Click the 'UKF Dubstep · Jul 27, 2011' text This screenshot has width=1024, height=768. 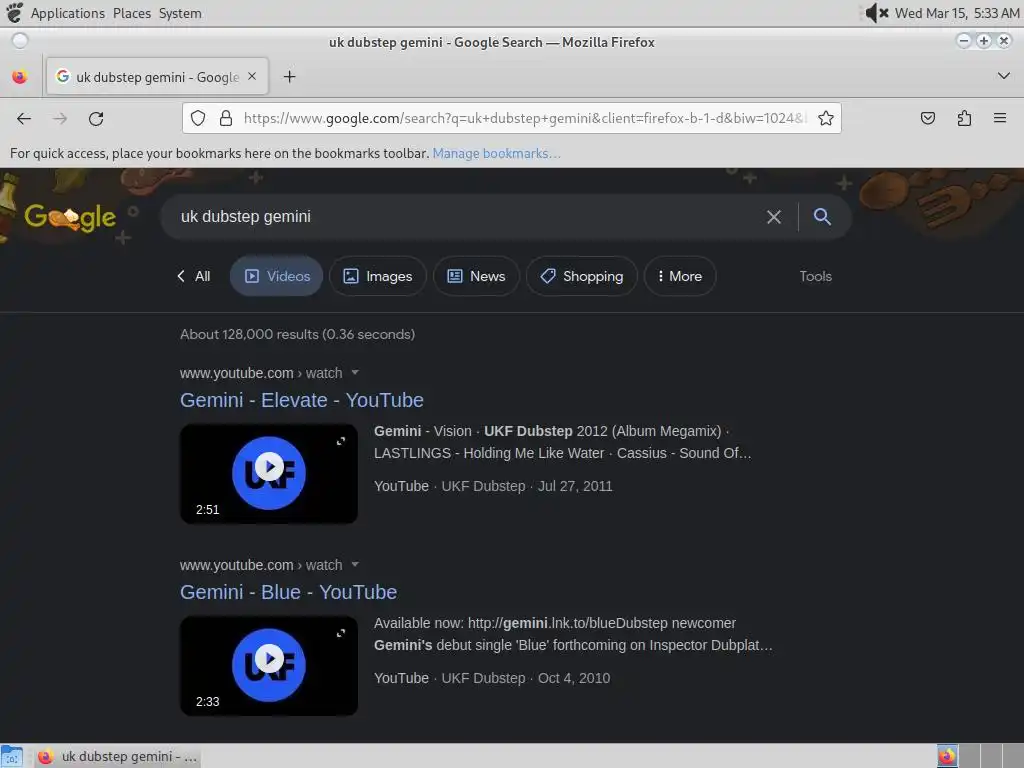(527, 487)
